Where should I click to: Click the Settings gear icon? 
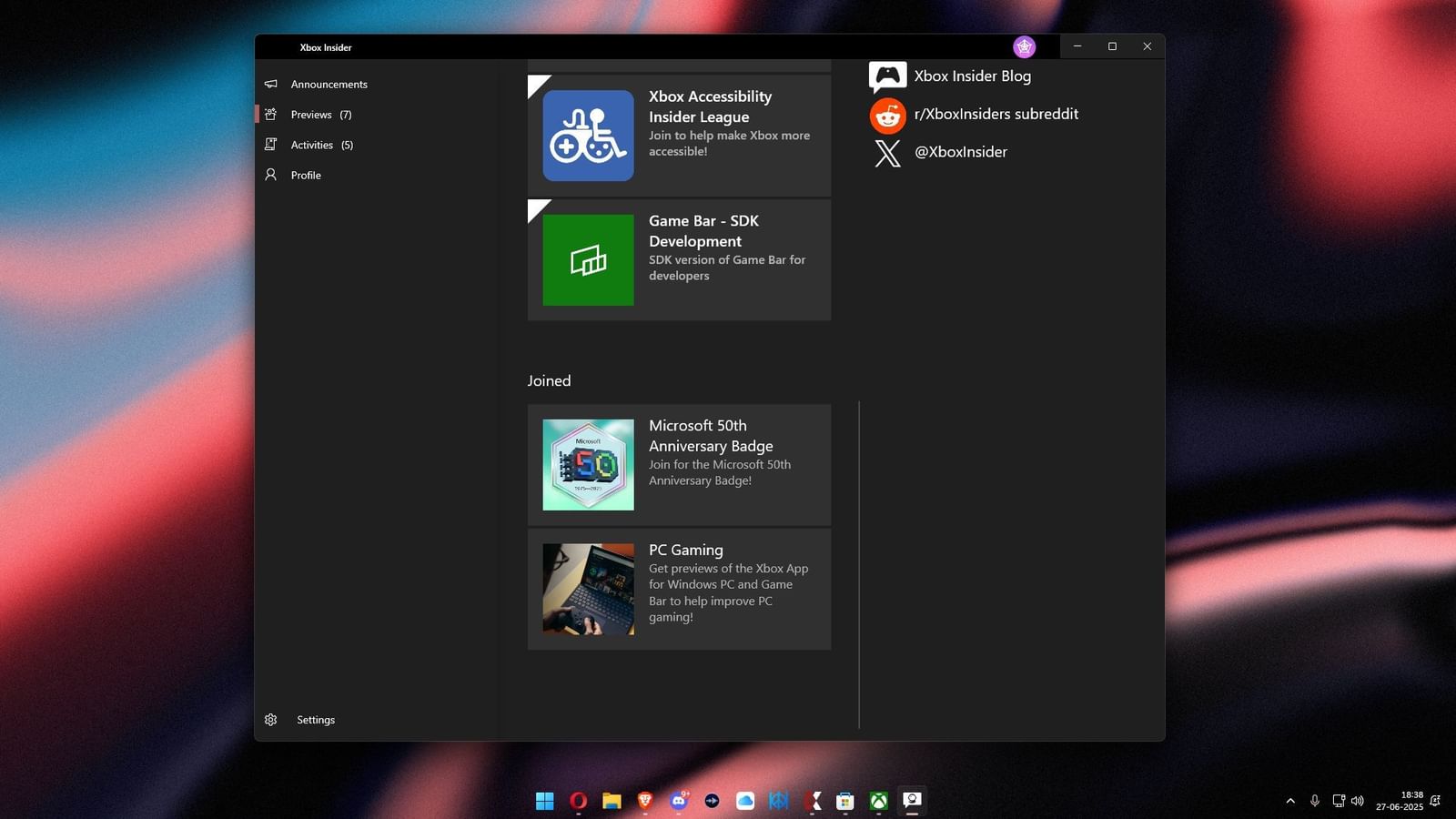click(271, 719)
